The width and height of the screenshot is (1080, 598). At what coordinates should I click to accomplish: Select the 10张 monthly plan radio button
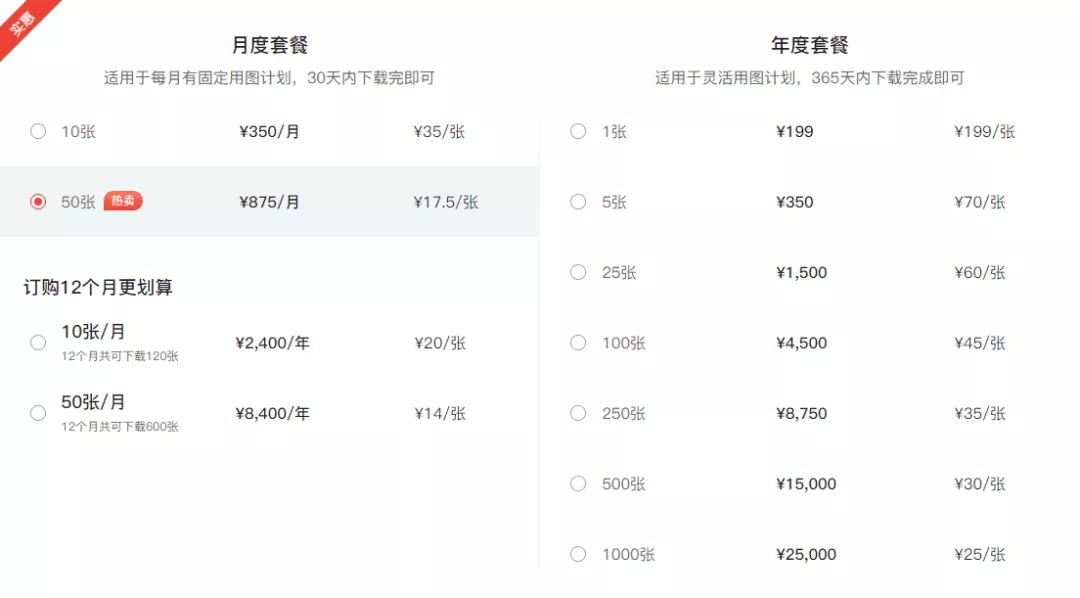pyautogui.click(x=38, y=131)
